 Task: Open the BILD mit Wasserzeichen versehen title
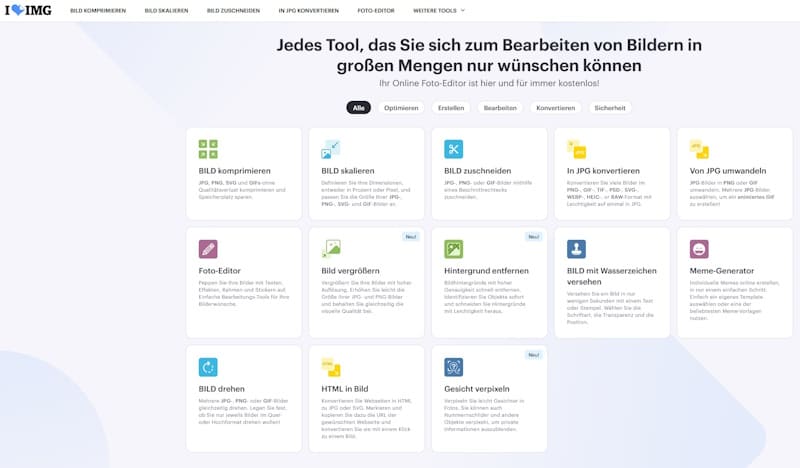(612, 276)
